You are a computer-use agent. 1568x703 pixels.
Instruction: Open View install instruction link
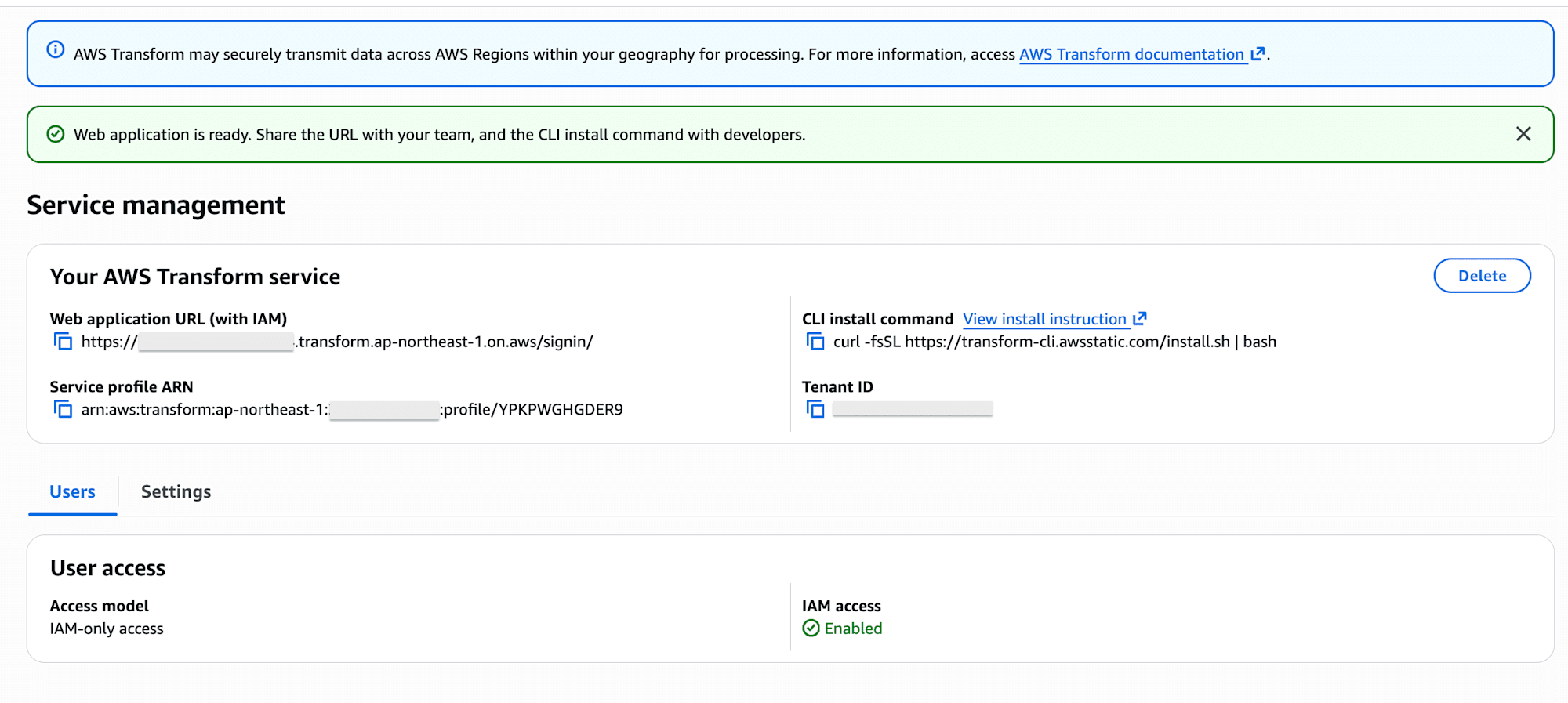1054,319
